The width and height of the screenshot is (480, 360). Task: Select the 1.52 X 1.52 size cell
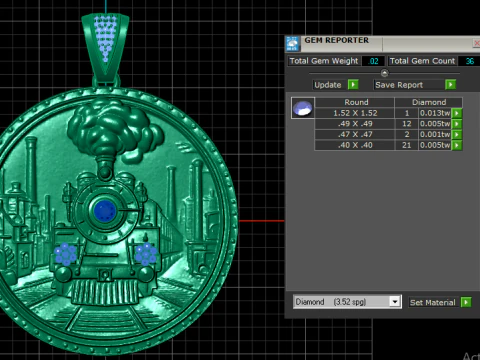(x=355, y=113)
